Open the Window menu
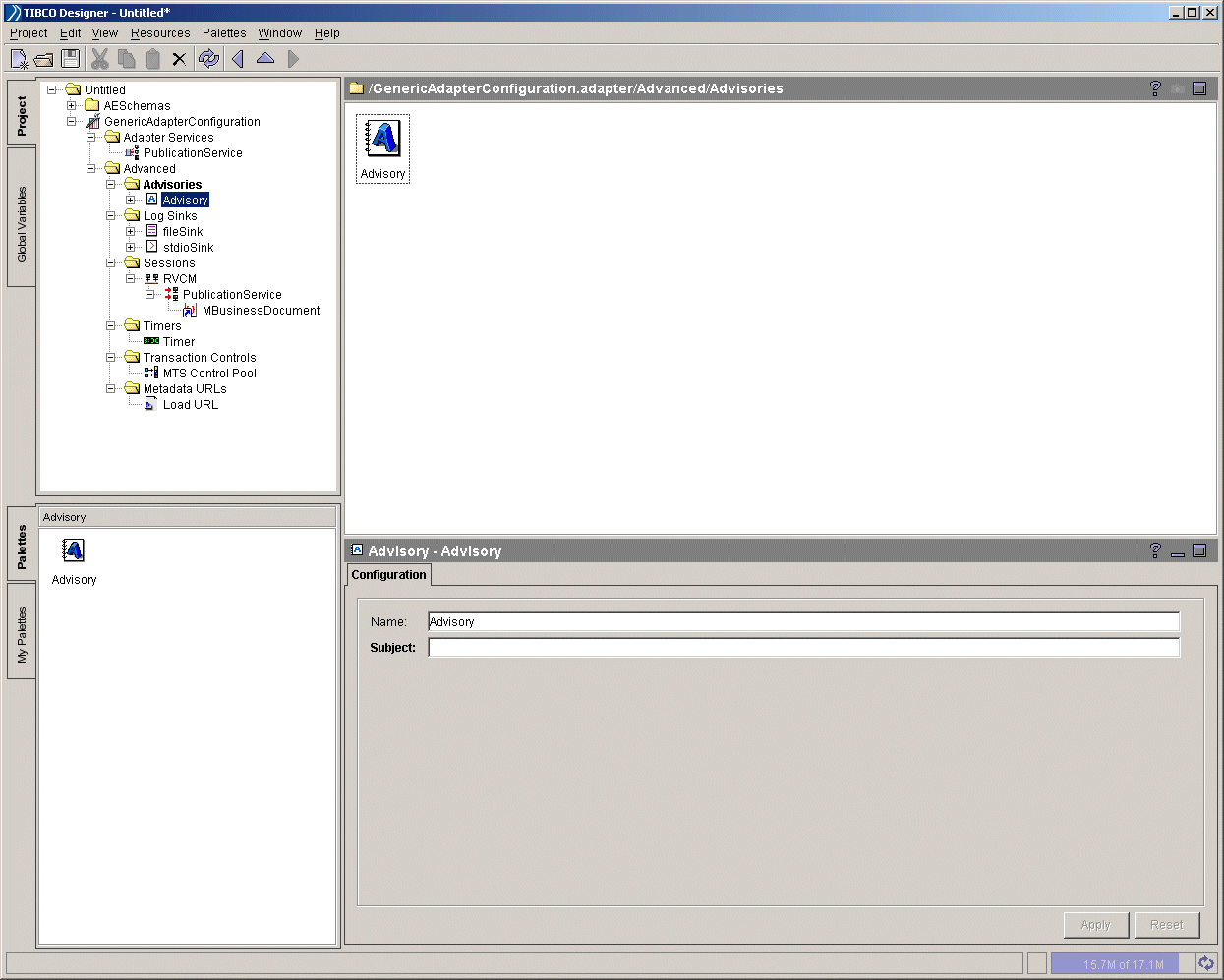This screenshot has height=980, width=1224. pyautogui.click(x=280, y=33)
